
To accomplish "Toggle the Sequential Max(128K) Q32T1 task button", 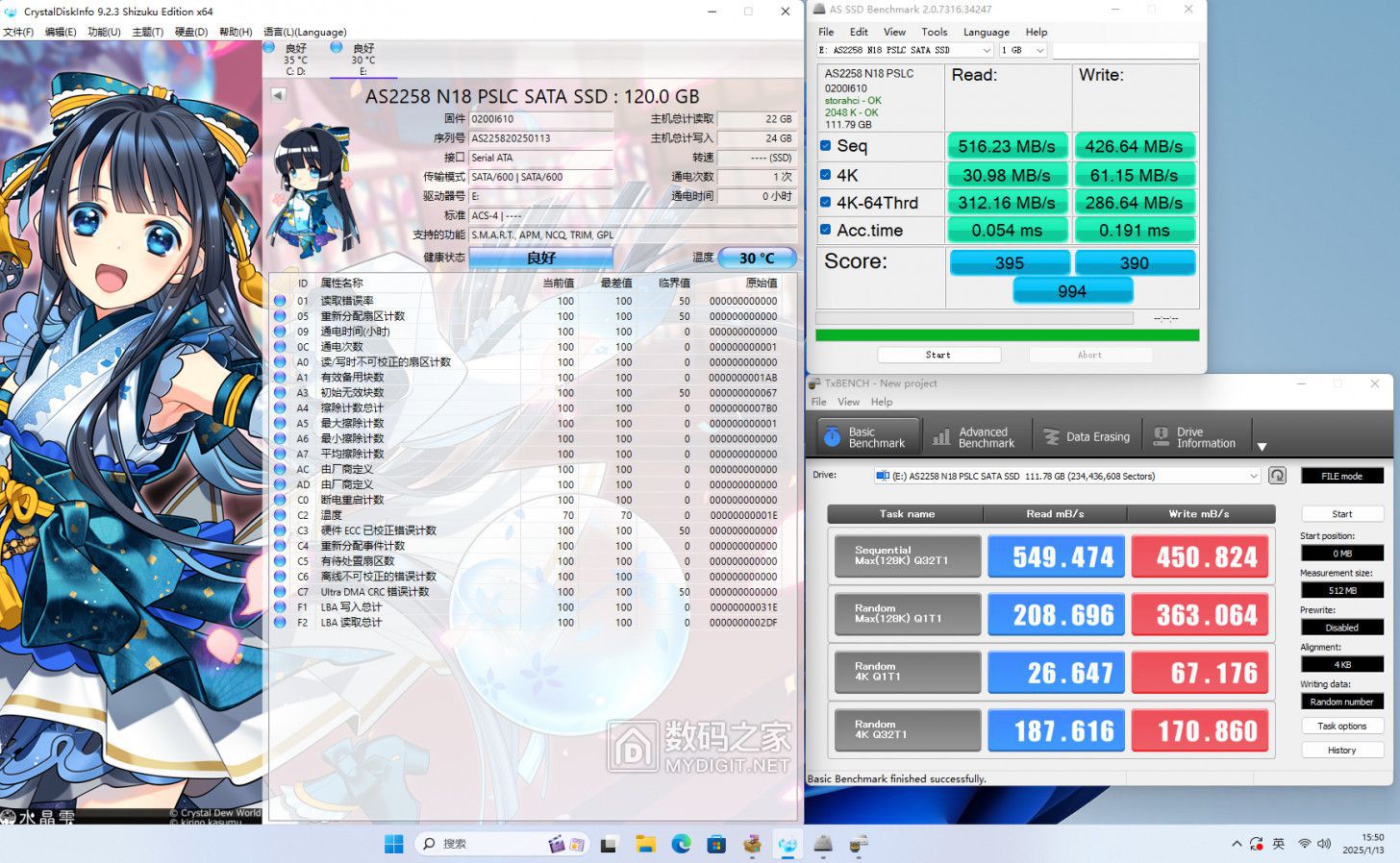I will tap(908, 556).
